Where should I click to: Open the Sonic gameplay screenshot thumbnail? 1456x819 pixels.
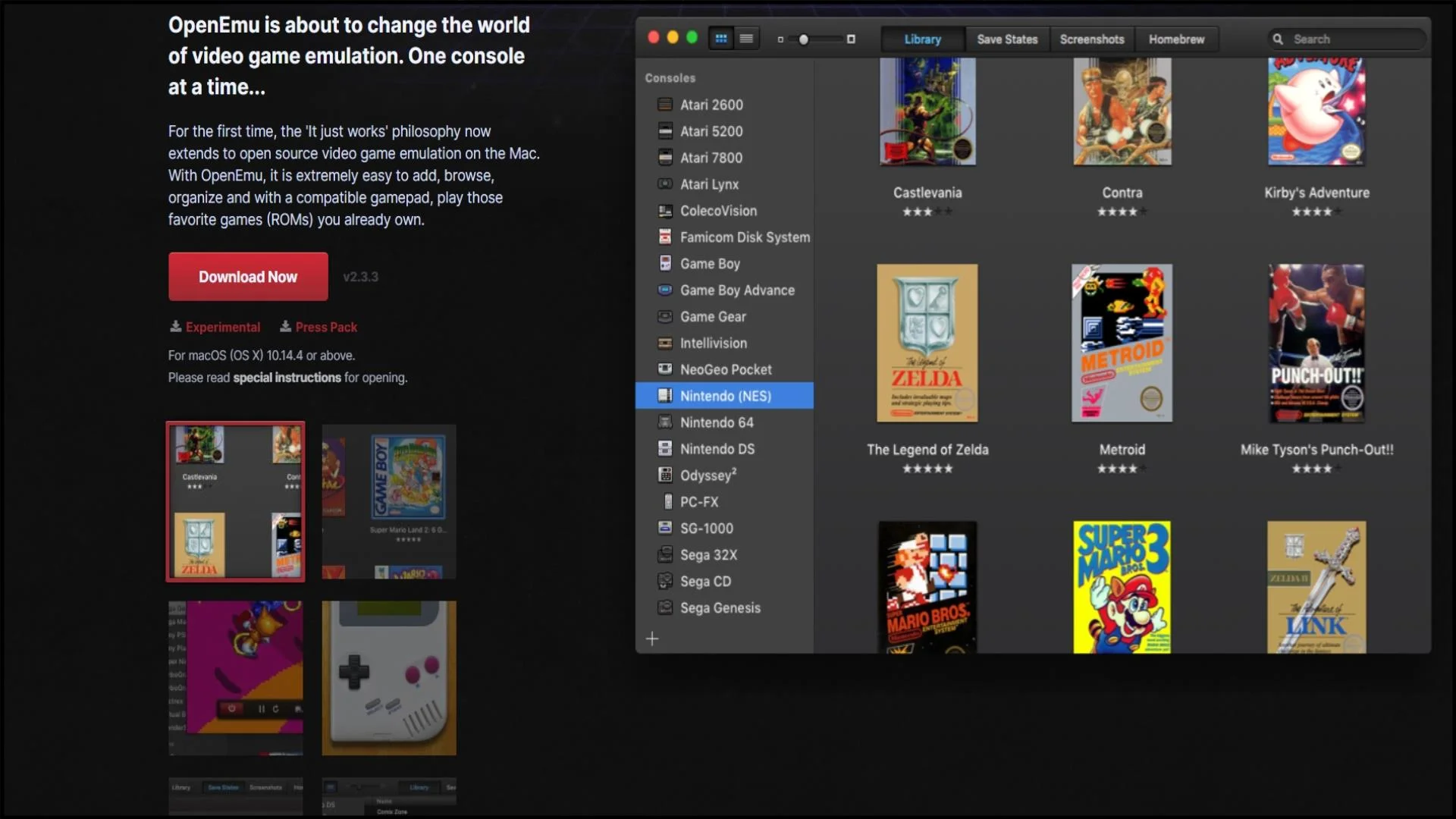click(x=235, y=678)
